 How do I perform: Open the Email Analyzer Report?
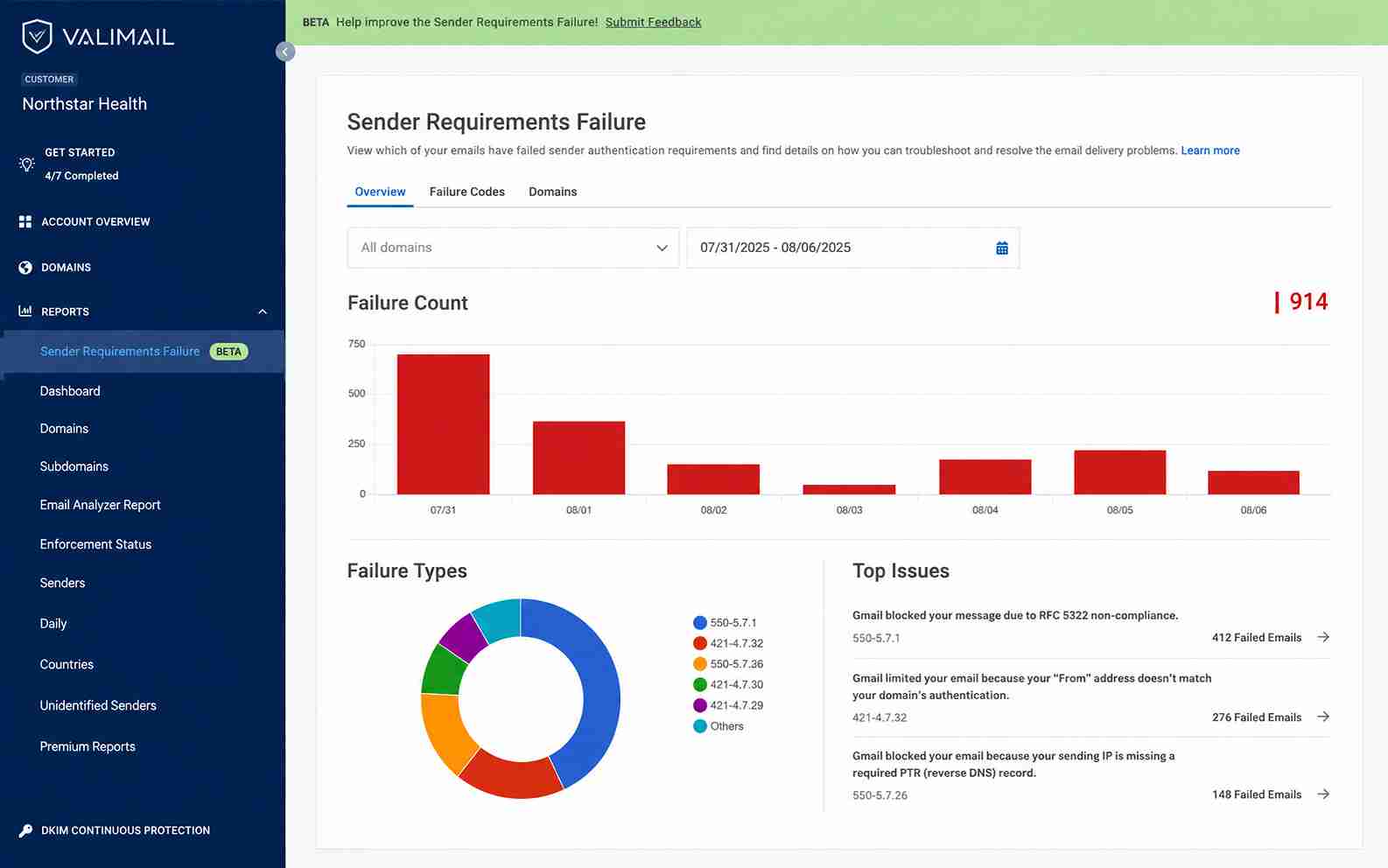click(x=100, y=505)
